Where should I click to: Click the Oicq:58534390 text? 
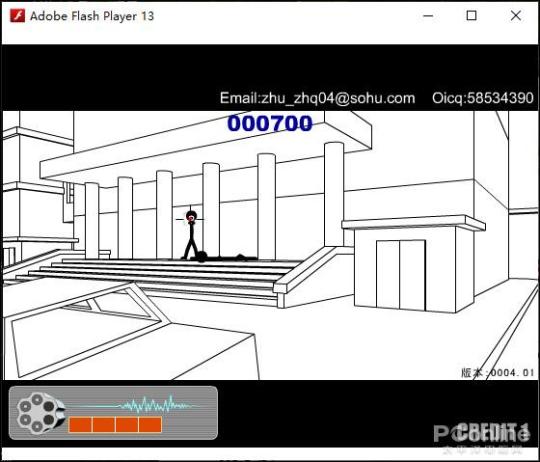[x=483, y=98]
